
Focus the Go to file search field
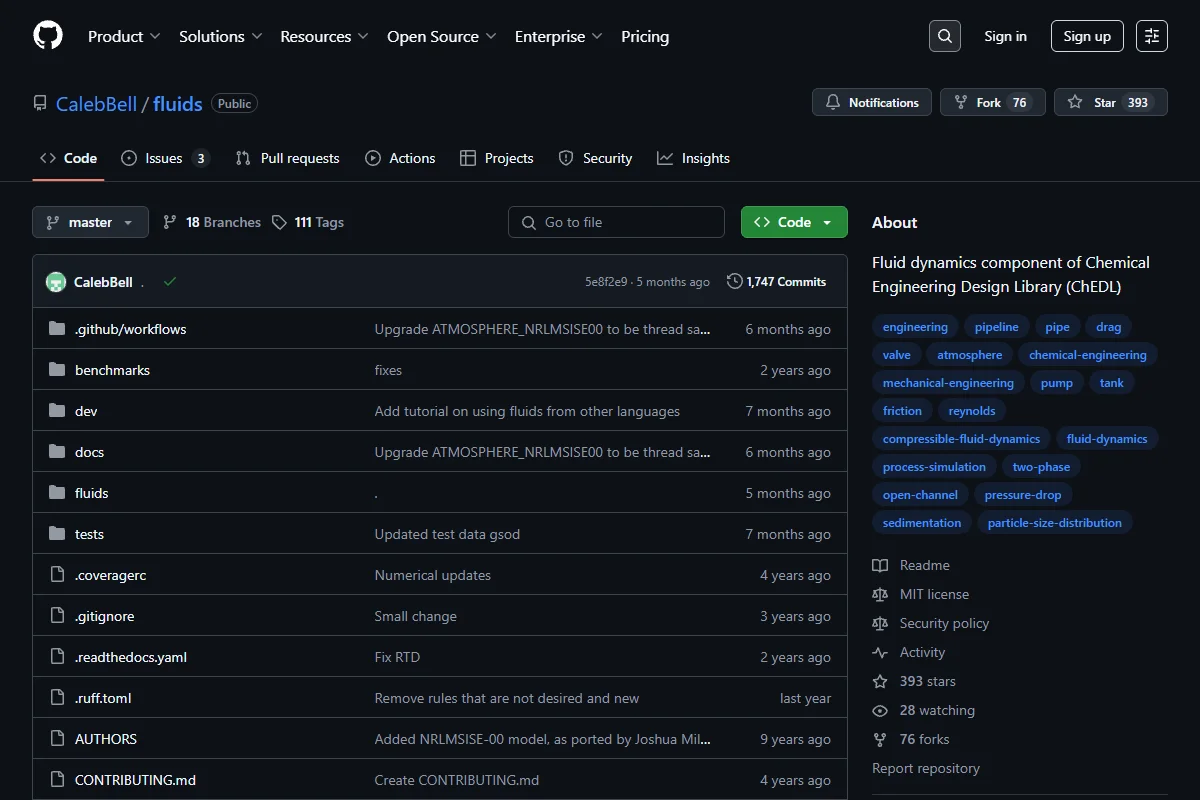[x=616, y=222]
